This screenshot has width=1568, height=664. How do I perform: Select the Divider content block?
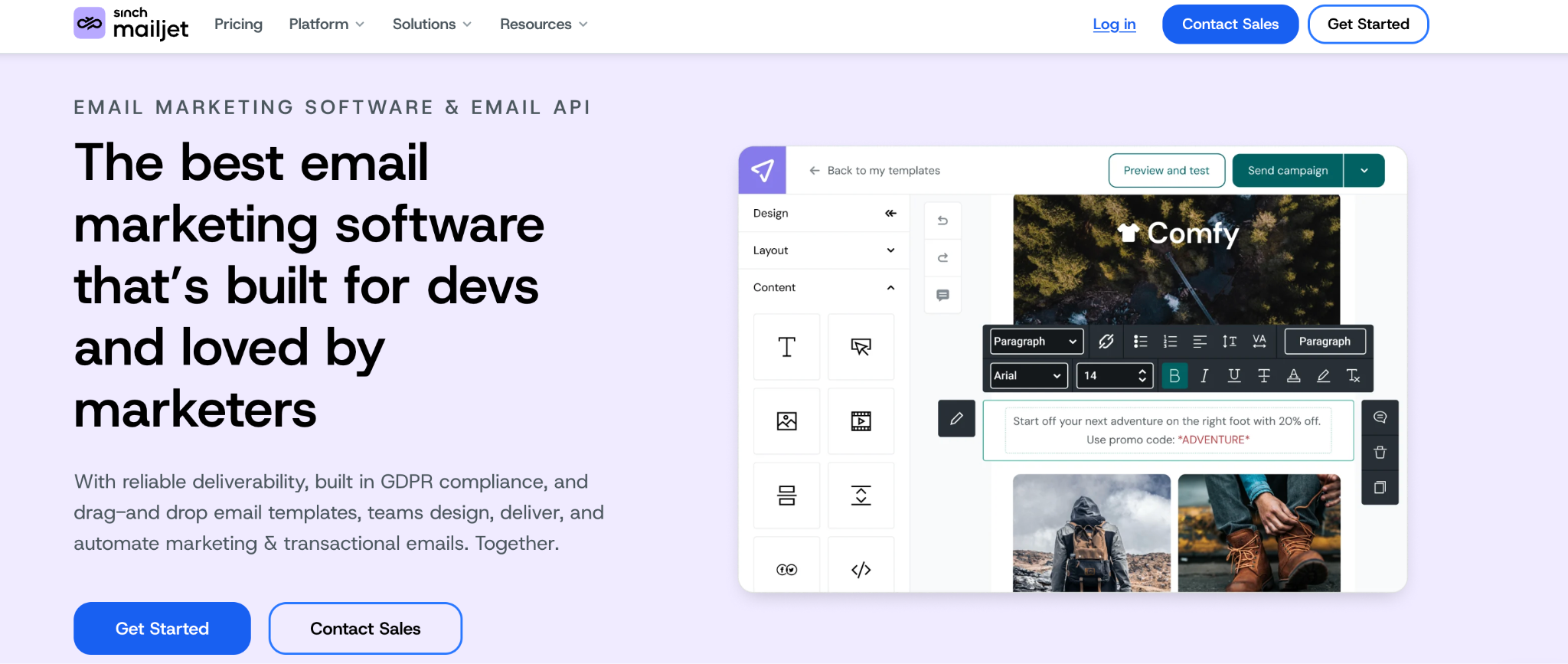point(787,496)
